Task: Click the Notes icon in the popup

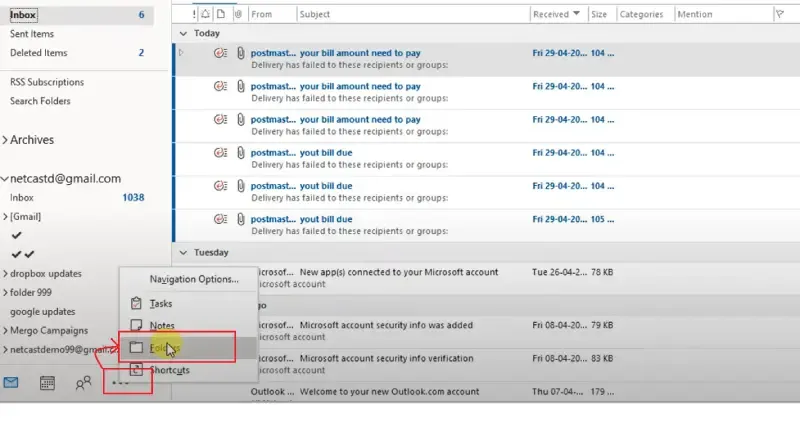Action: [136, 325]
